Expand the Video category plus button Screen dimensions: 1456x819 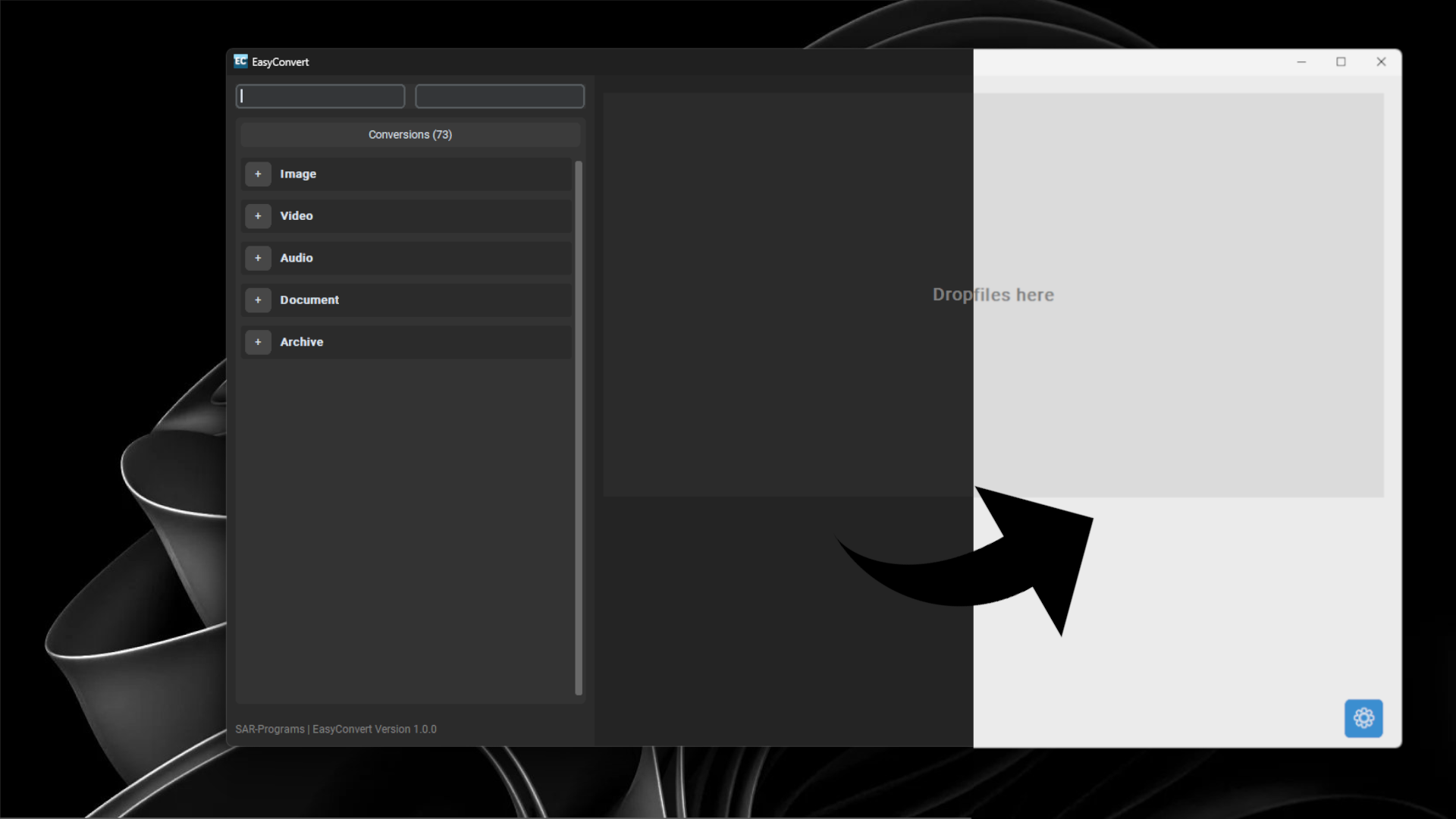click(x=258, y=216)
